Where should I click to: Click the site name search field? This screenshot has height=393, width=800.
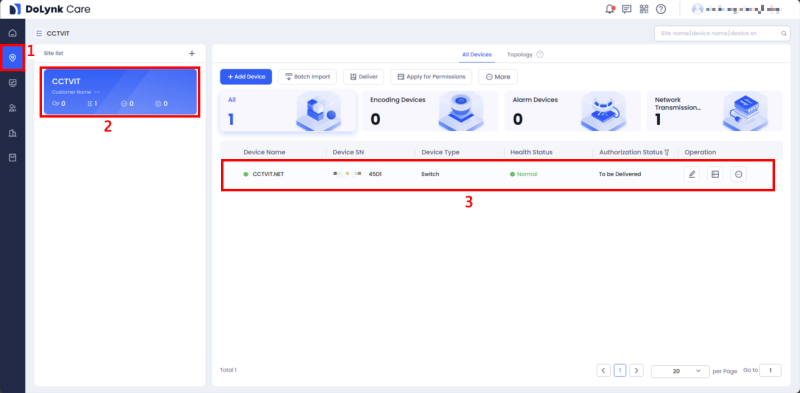click(722, 33)
